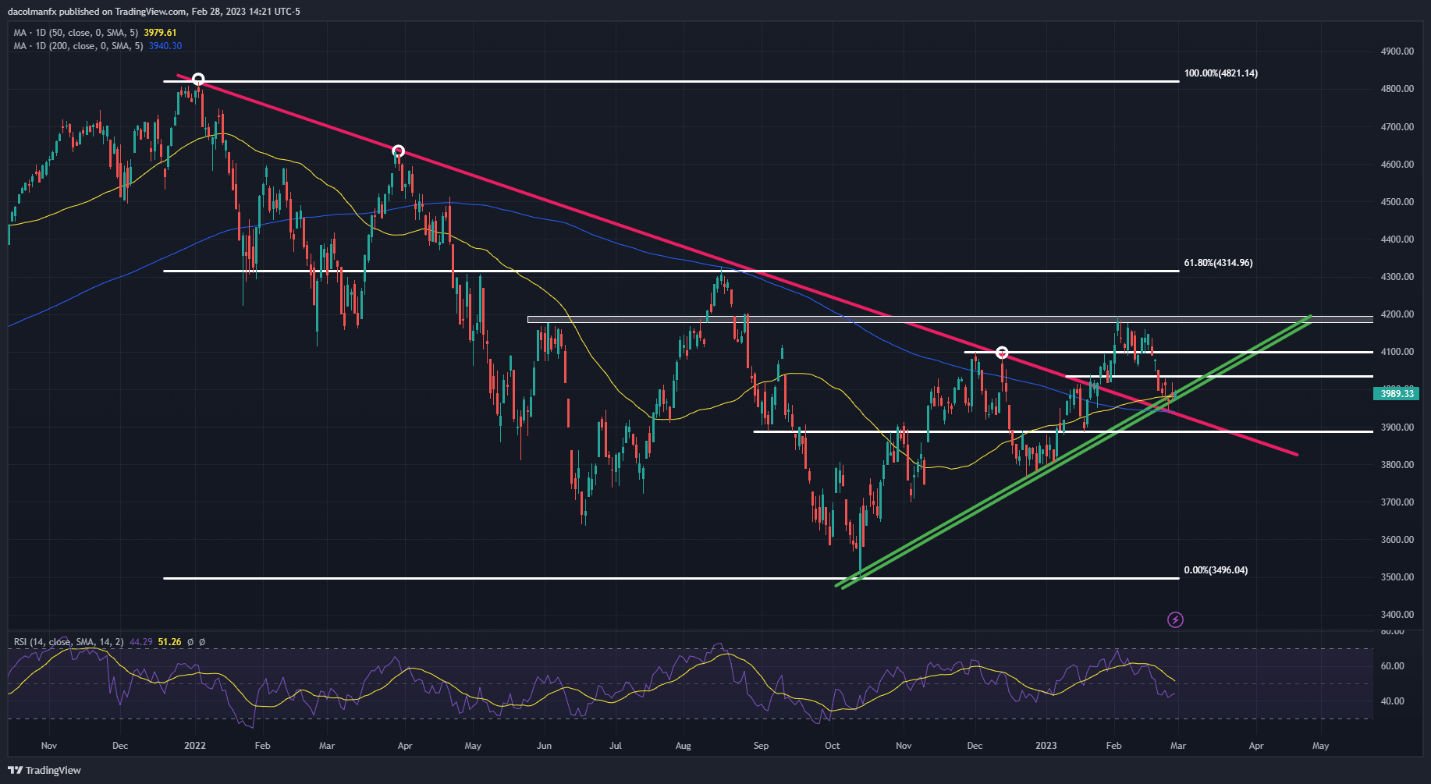Click the 61.80%(4314.96) Fibonacci label
Image resolution: width=1431 pixels, height=784 pixels.
click(x=1217, y=263)
